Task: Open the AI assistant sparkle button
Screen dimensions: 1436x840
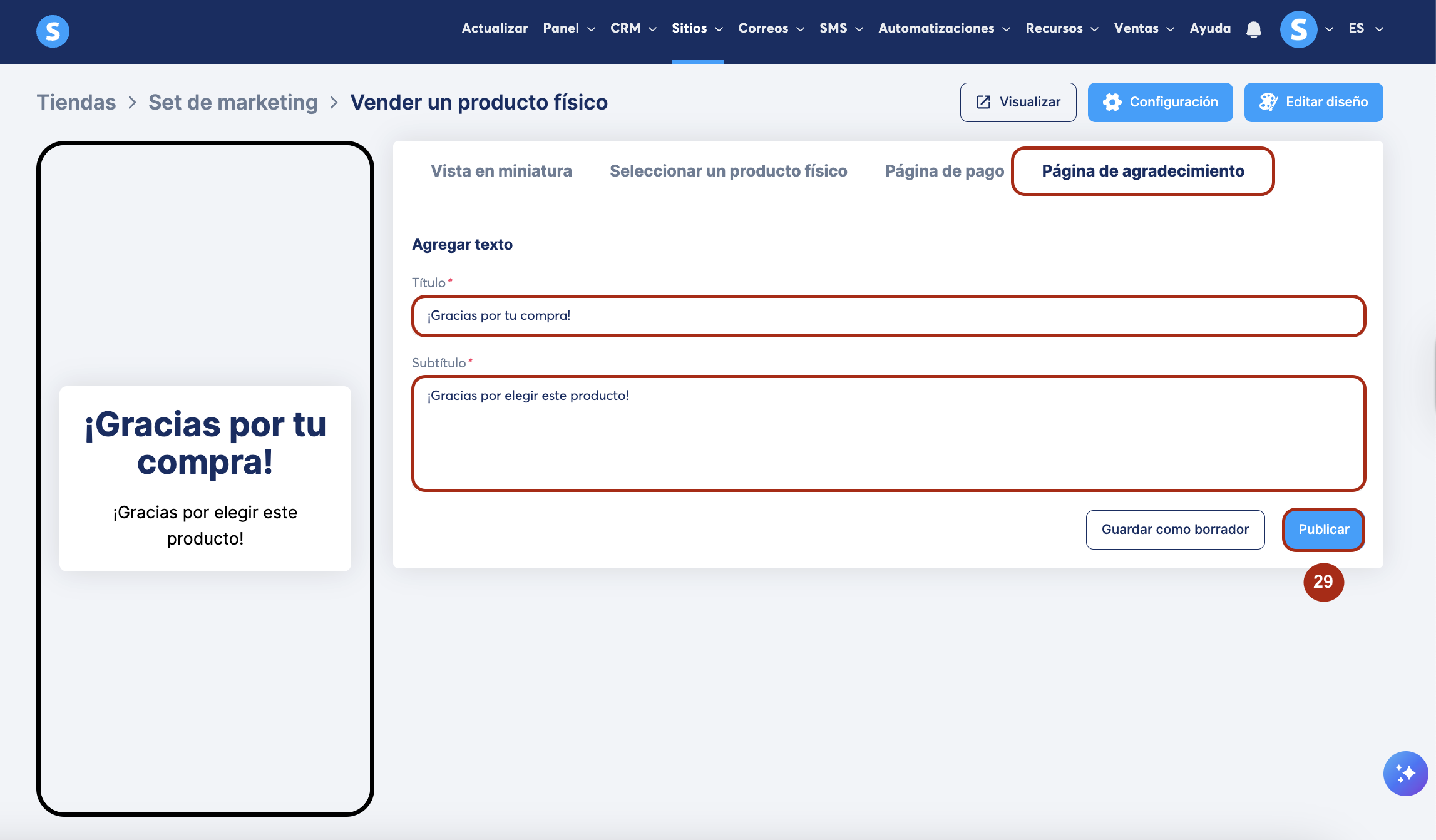Action: coord(1405,774)
